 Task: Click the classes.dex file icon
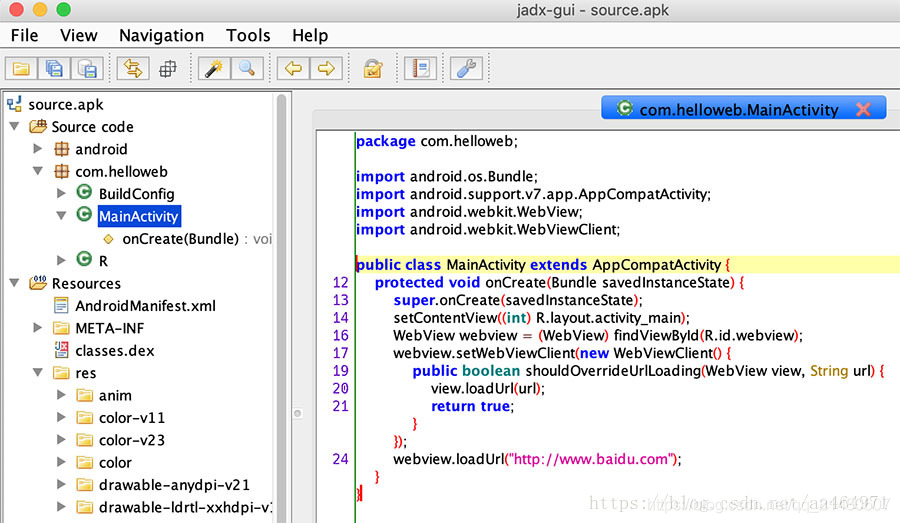click(61, 350)
